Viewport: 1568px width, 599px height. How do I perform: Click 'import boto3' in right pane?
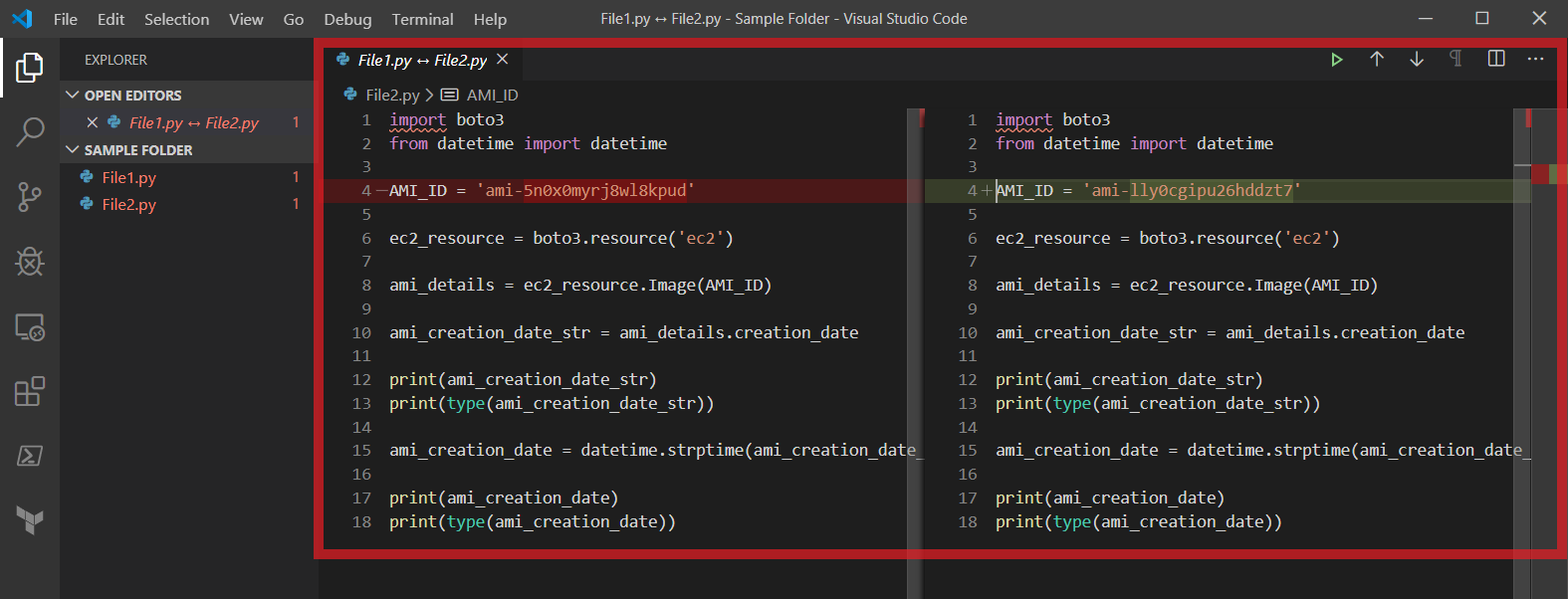[x=1052, y=119]
